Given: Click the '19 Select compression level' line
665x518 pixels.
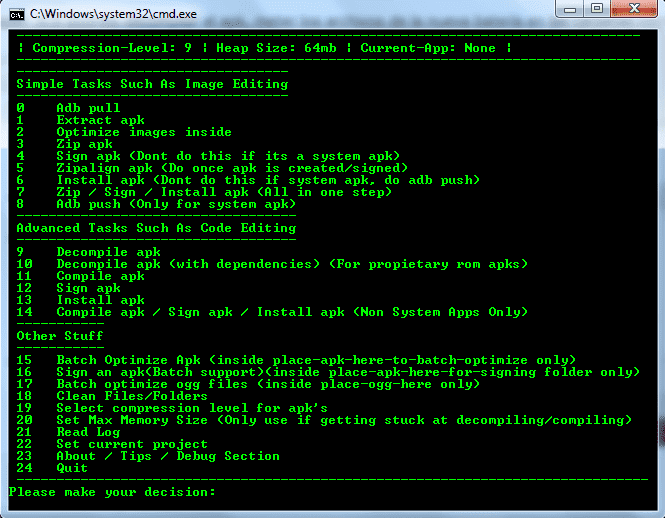Looking at the screenshot, I should click(172, 408).
